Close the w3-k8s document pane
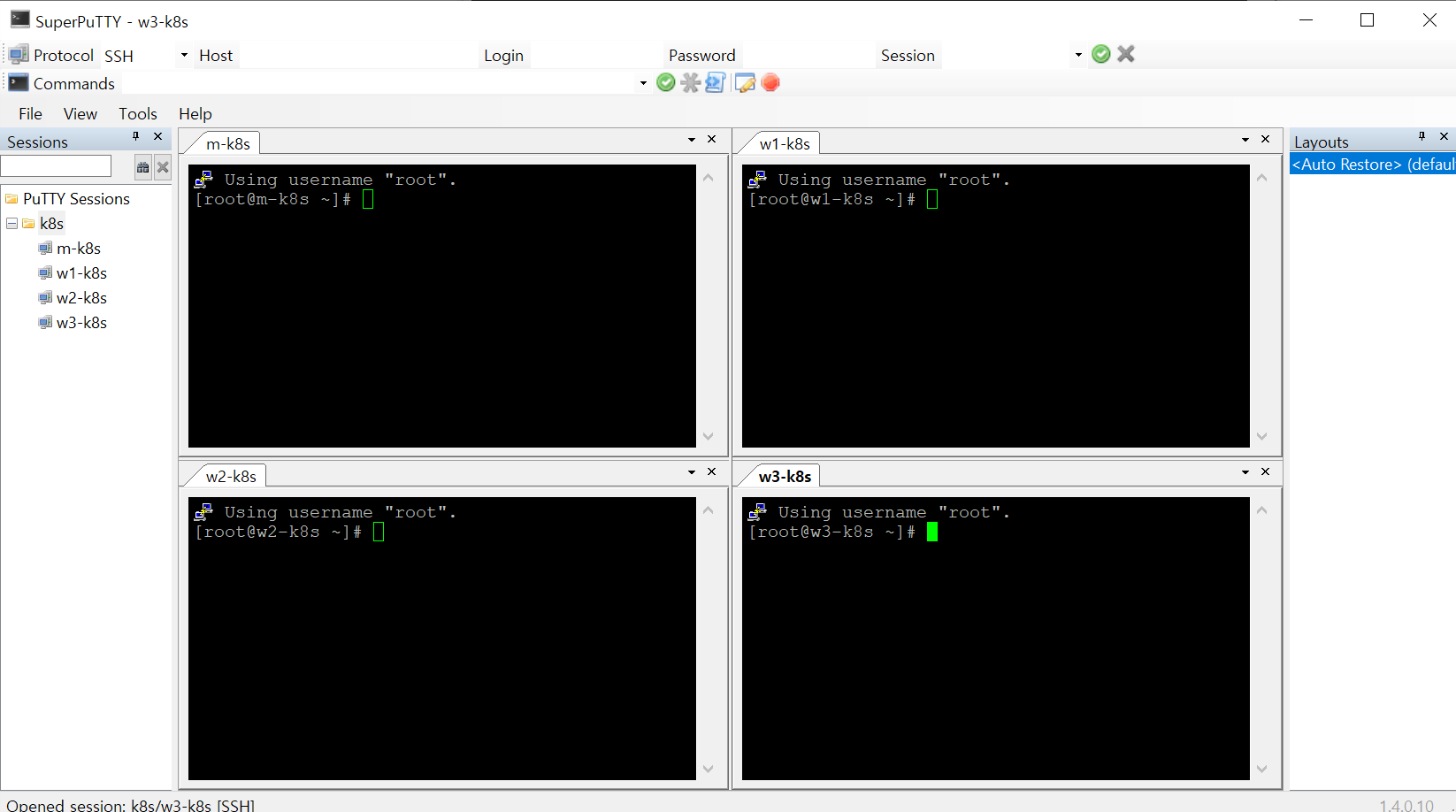 coord(1266,472)
